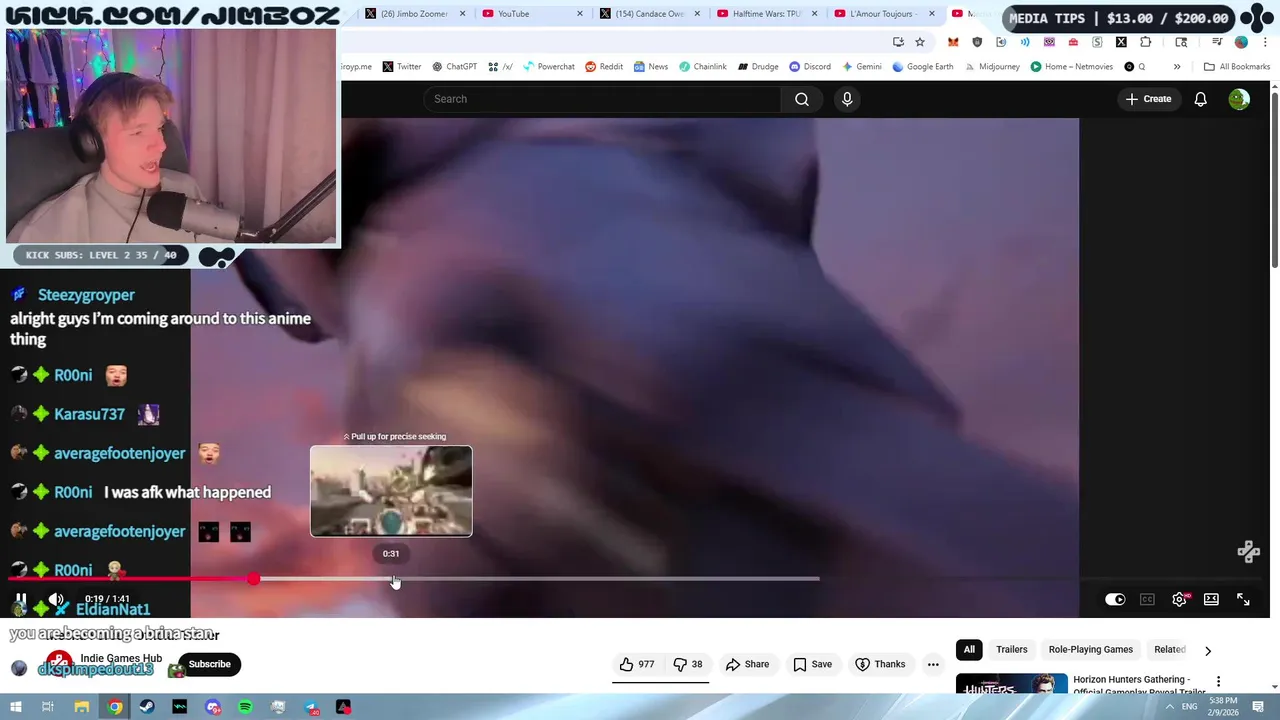Image resolution: width=1280 pixels, height=720 pixels.
Task: Expand hidden bookmarks with double chevron
Action: pos(1177,66)
